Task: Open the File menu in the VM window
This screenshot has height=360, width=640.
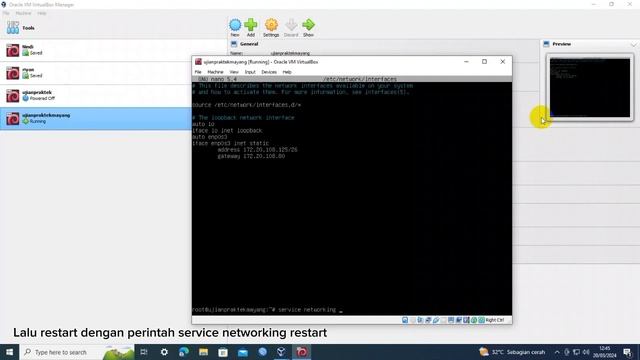Action: coord(198,72)
